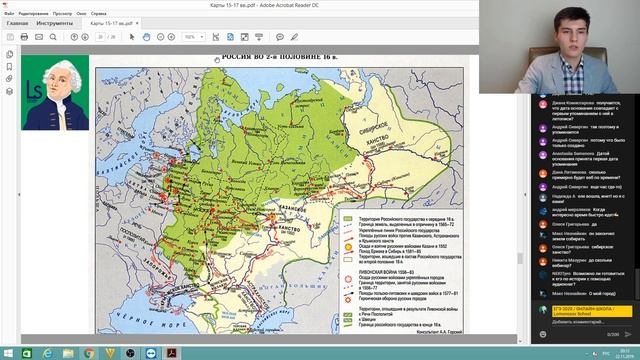Switch to the Инструменты tab

55,23
